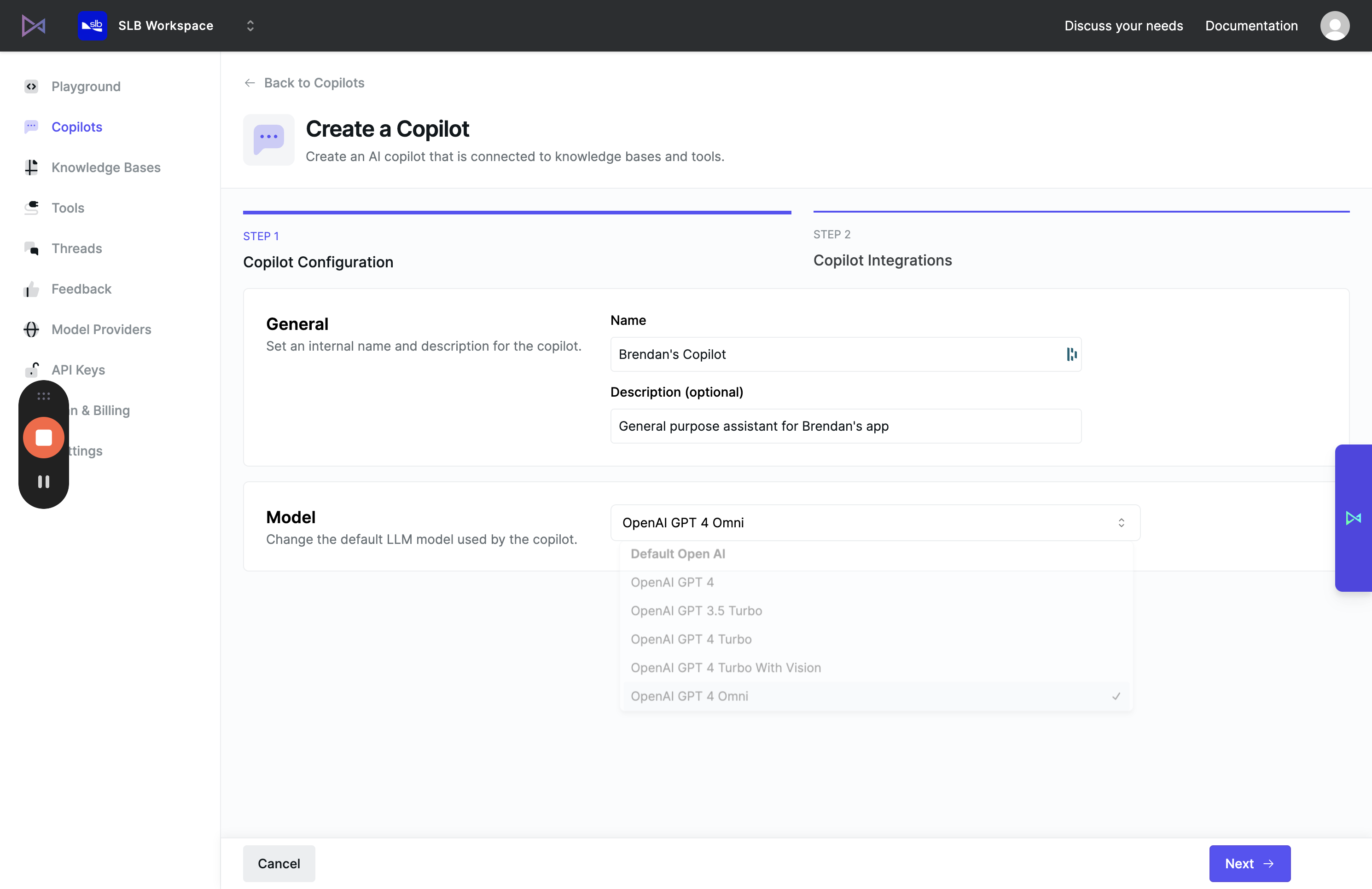Click the Feedback thumbs-up icon

(31, 289)
